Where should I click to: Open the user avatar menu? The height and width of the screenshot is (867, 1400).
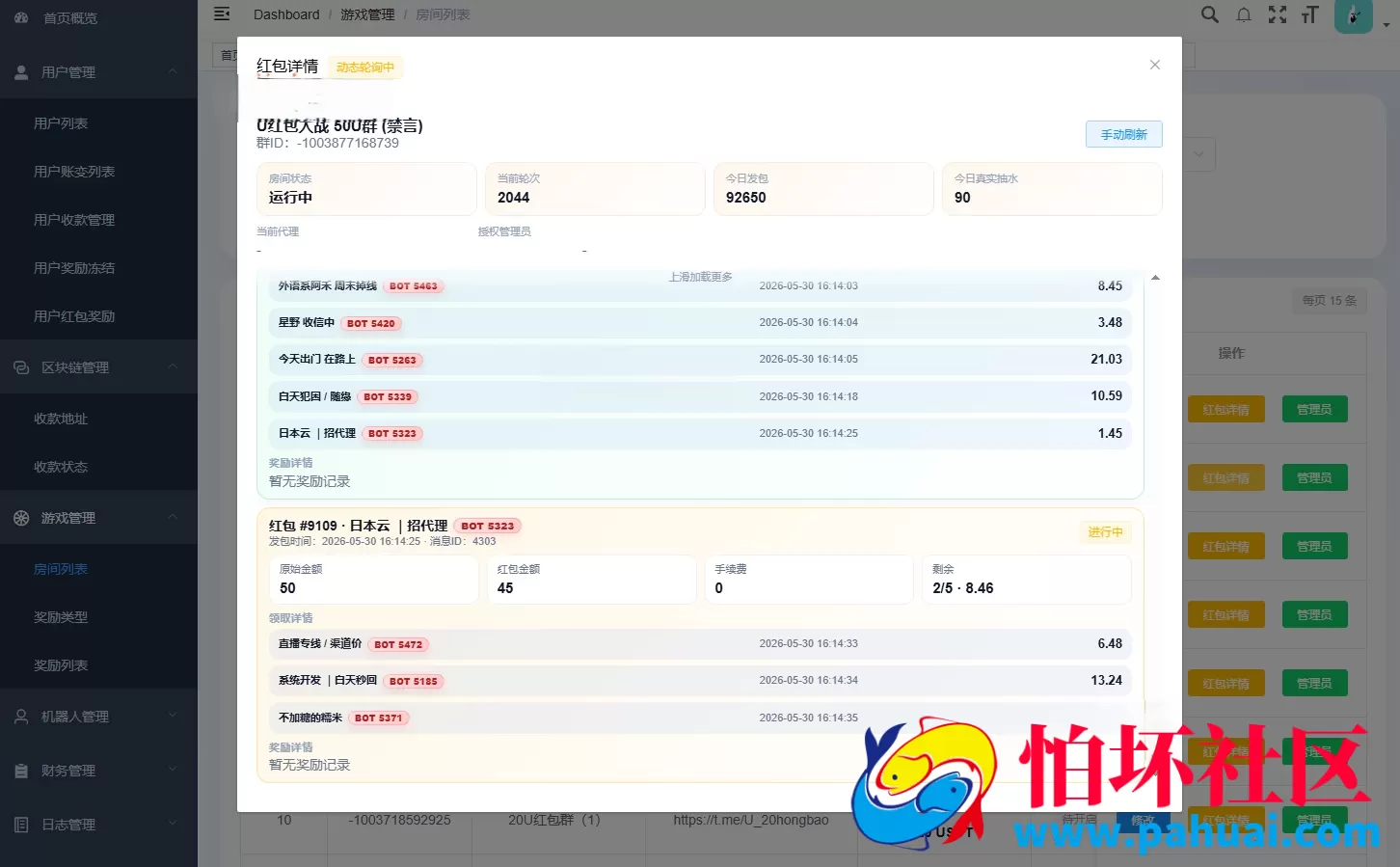(x=1353, y=15)
